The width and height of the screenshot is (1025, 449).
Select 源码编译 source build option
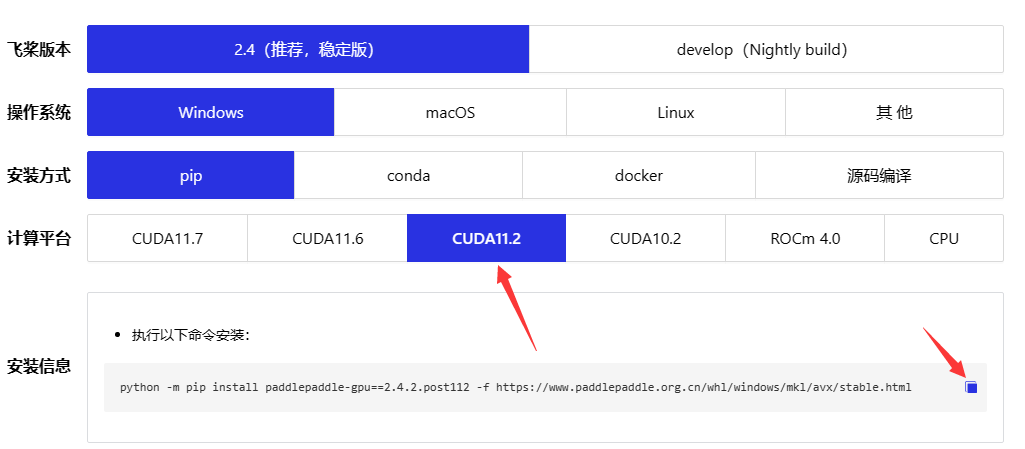click(878, 175)
